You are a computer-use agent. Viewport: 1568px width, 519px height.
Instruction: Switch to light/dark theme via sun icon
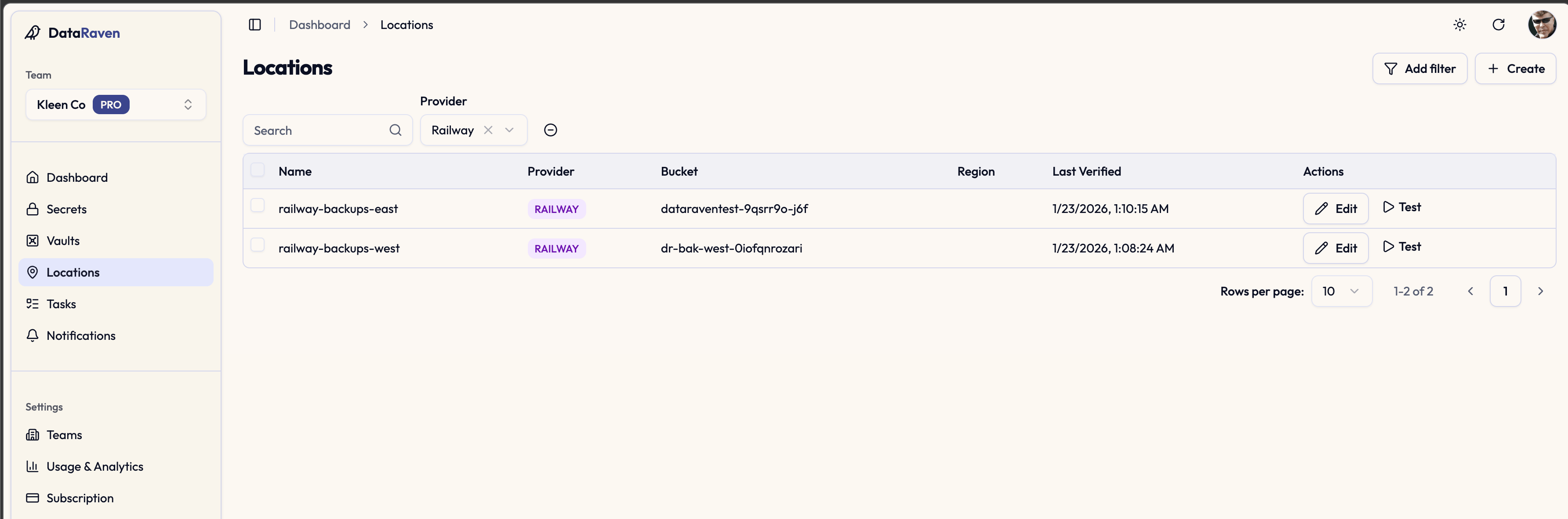click(1459, 24)
